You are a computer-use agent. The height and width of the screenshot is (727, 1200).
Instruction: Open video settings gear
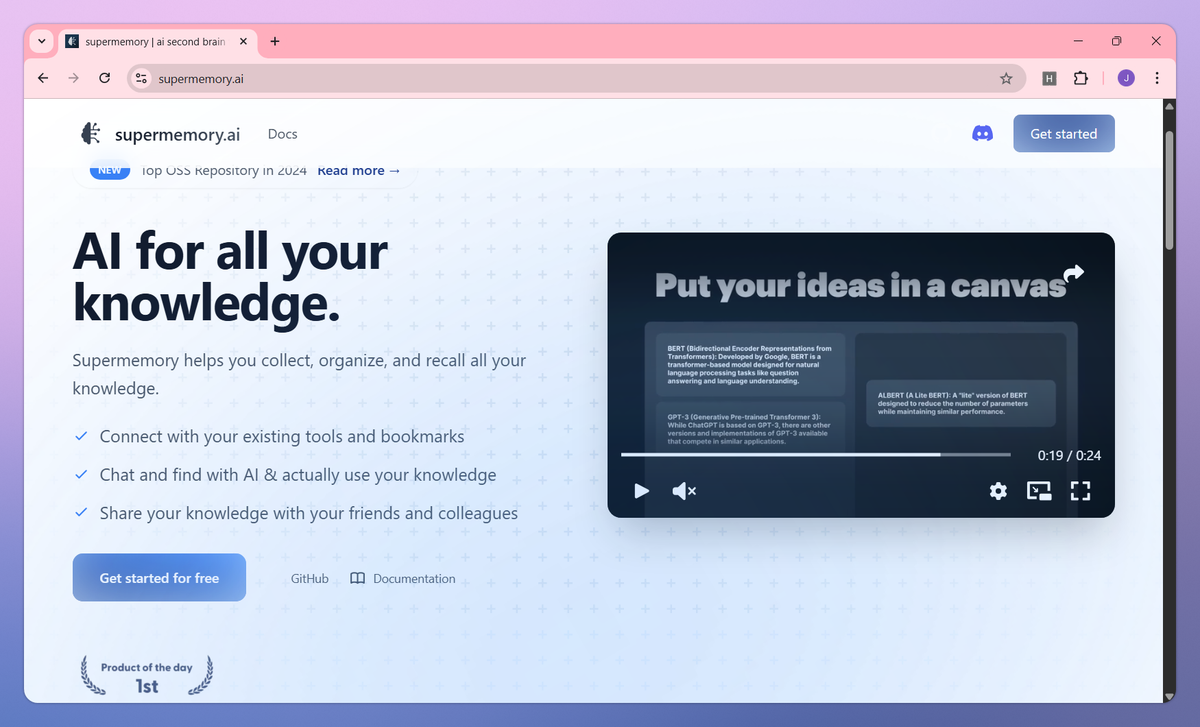998,490
